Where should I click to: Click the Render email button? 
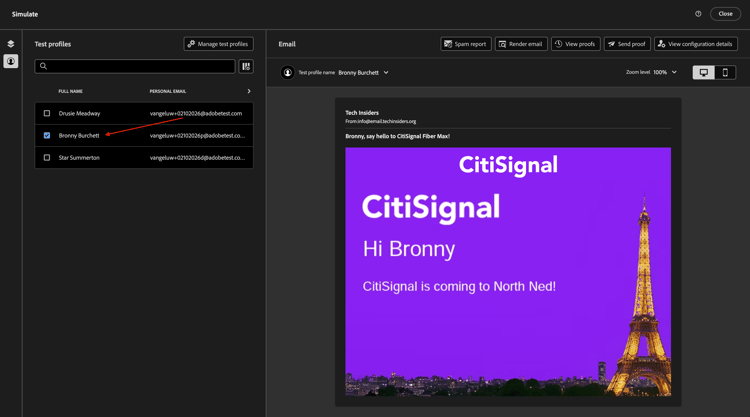(x=521, y=44)
